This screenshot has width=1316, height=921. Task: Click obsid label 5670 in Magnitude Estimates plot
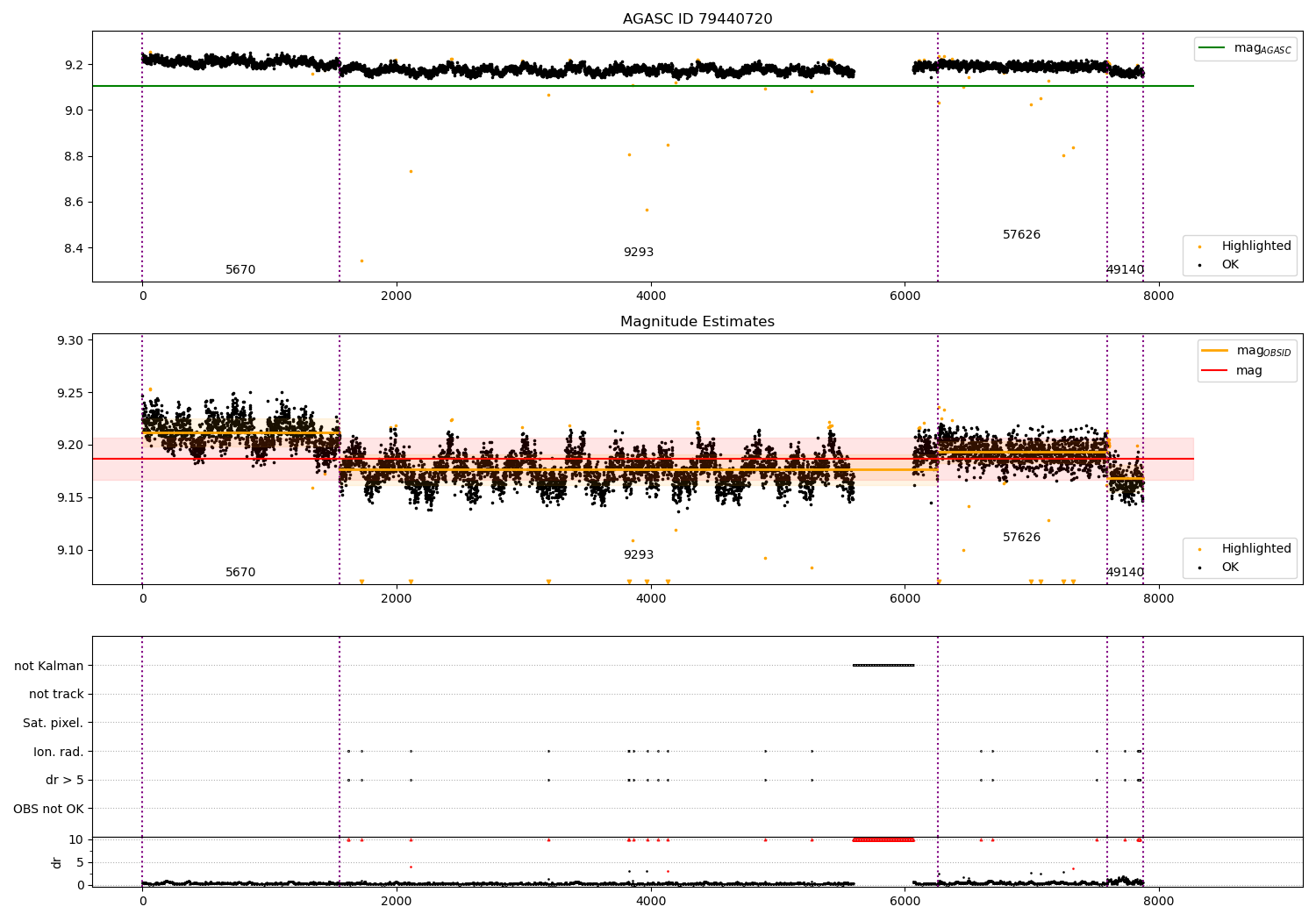(x=240, y=573)
